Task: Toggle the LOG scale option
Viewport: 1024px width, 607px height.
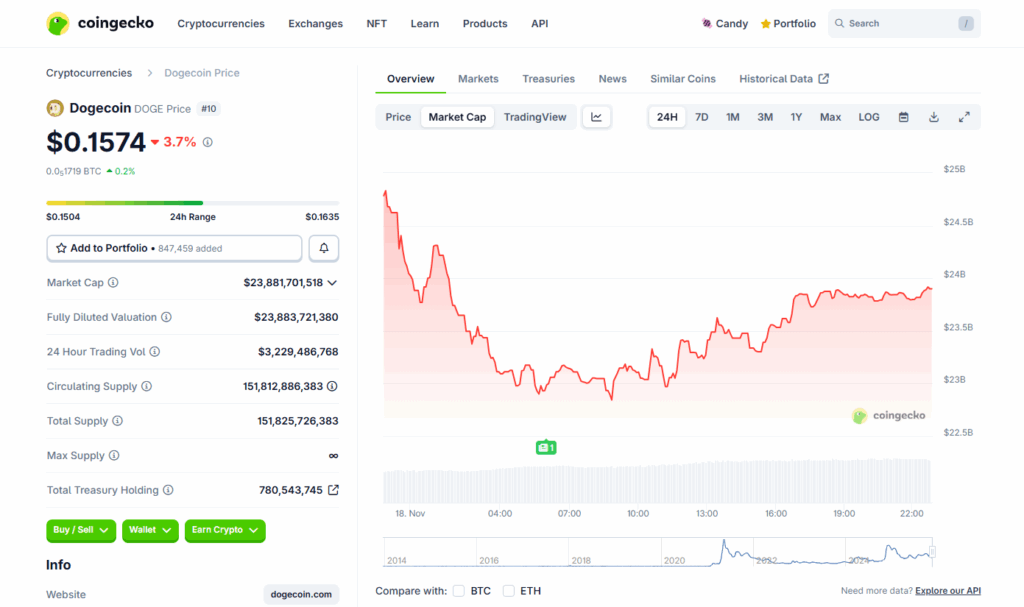Action: point(868,117)
